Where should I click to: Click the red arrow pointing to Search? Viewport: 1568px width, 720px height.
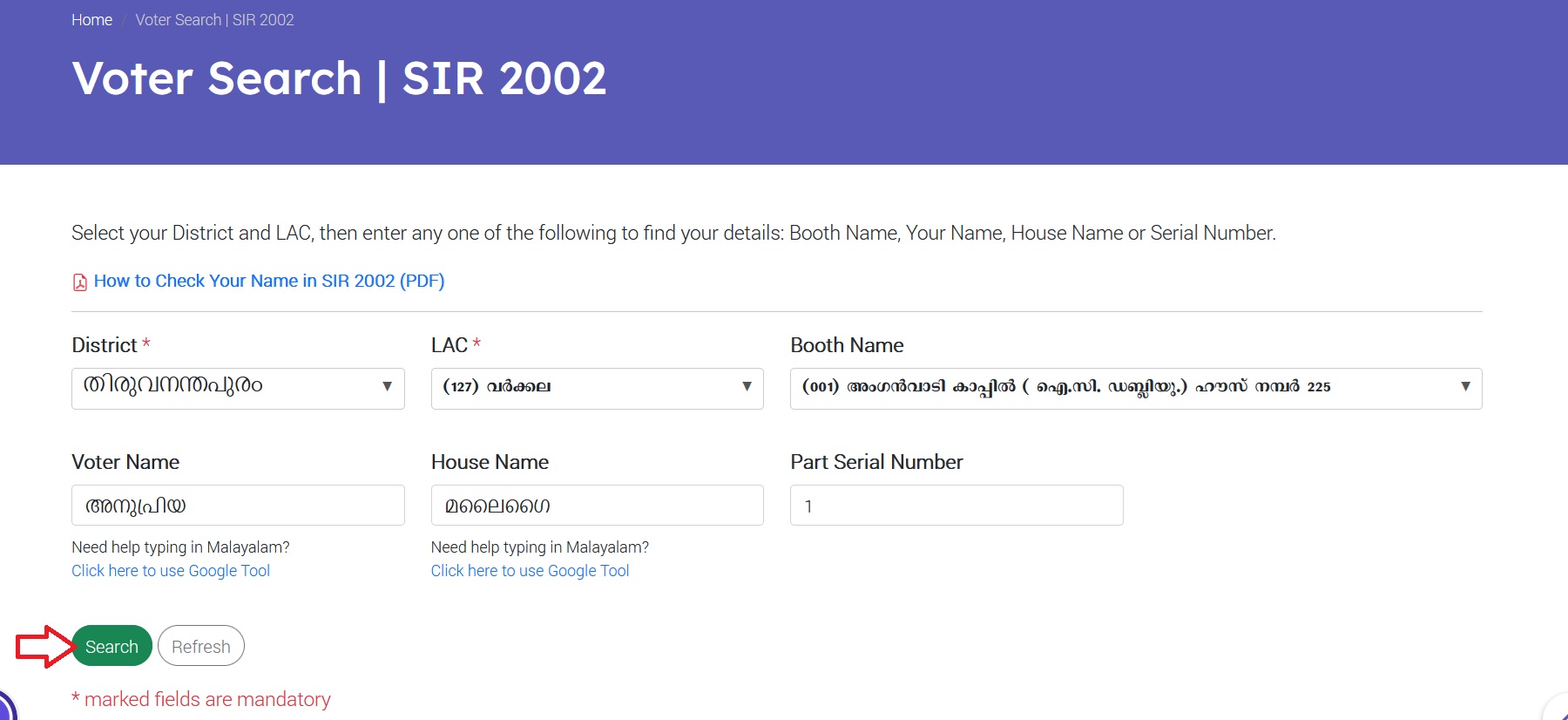coord(44,647)
